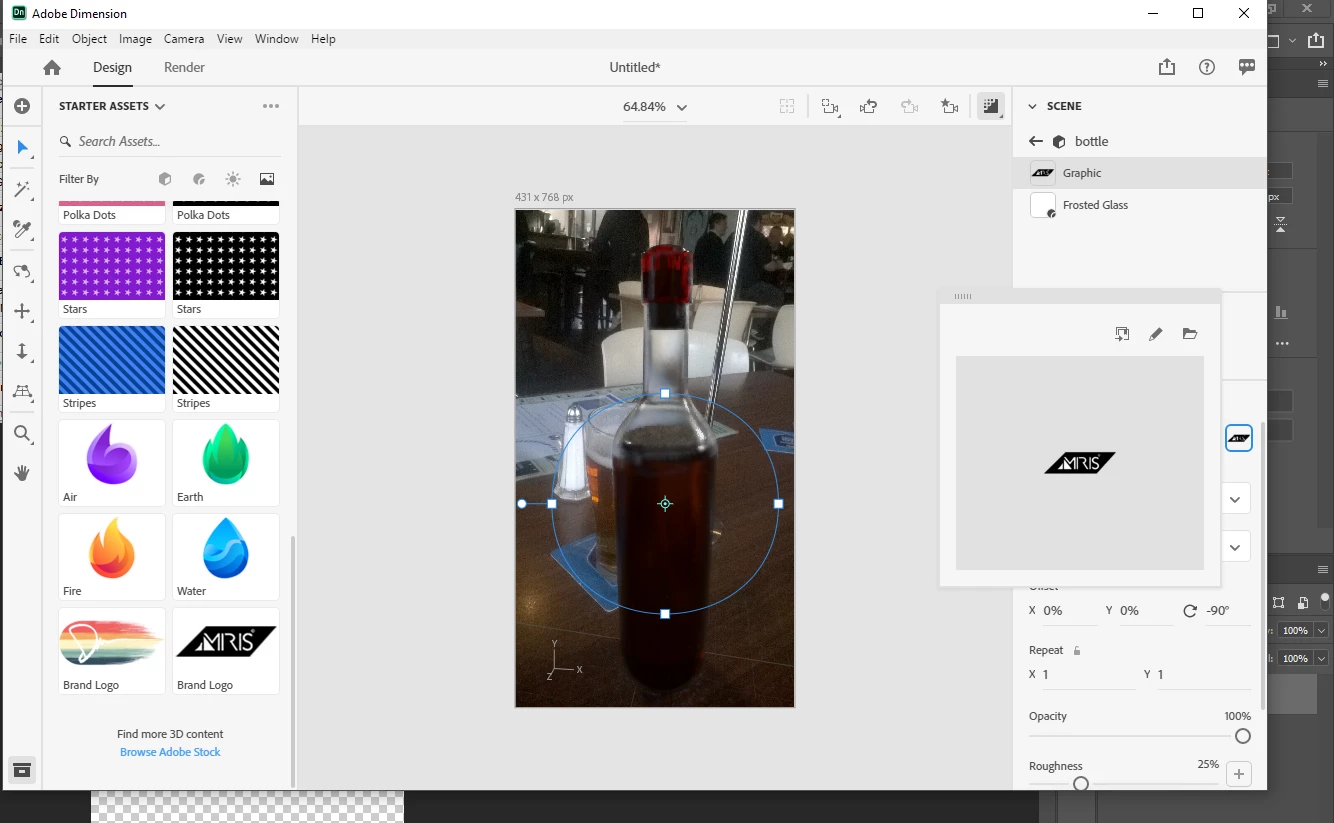Select the Pan camera tool
1334x823 pixels.
coord(23,311)
